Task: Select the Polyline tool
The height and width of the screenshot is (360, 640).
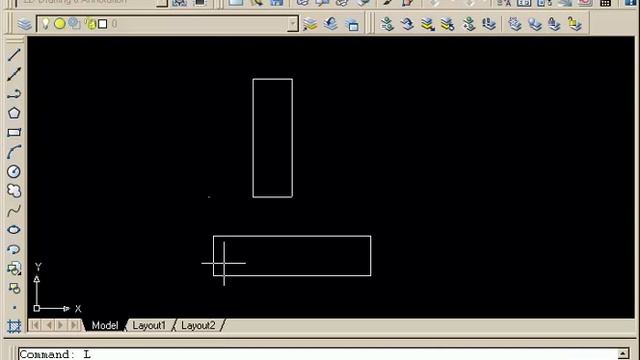Action: point(14,94)
